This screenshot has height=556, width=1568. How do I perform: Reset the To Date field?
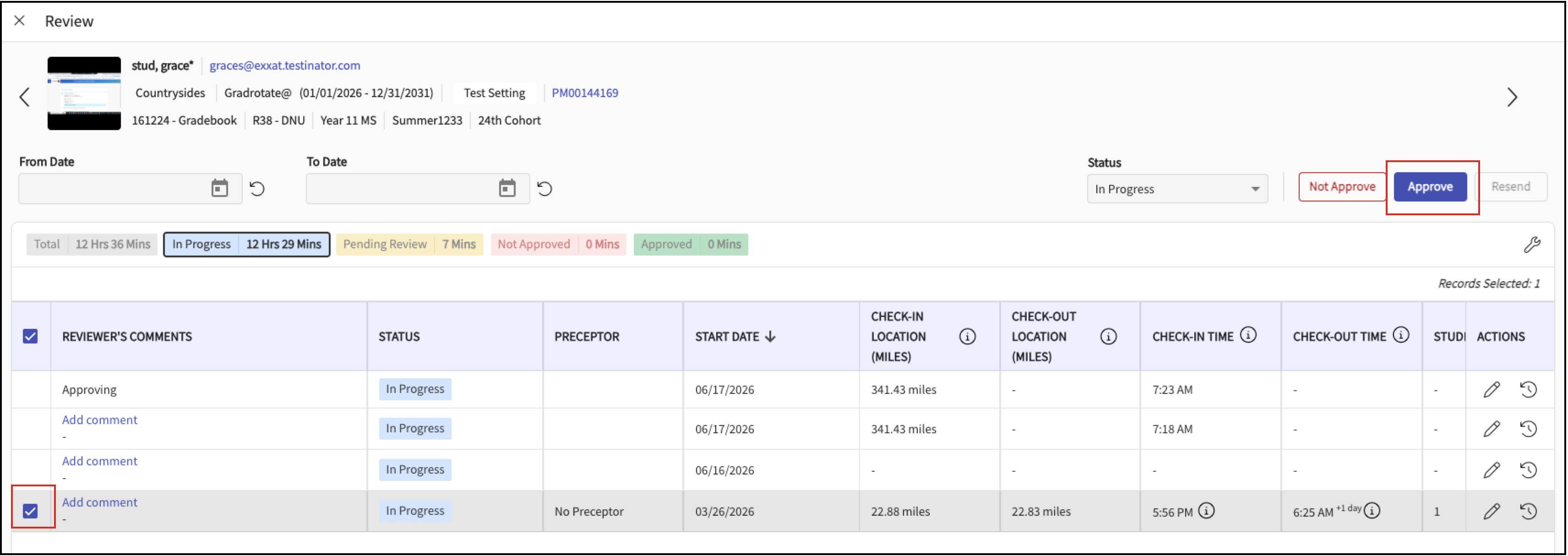(x=545, y=189)
